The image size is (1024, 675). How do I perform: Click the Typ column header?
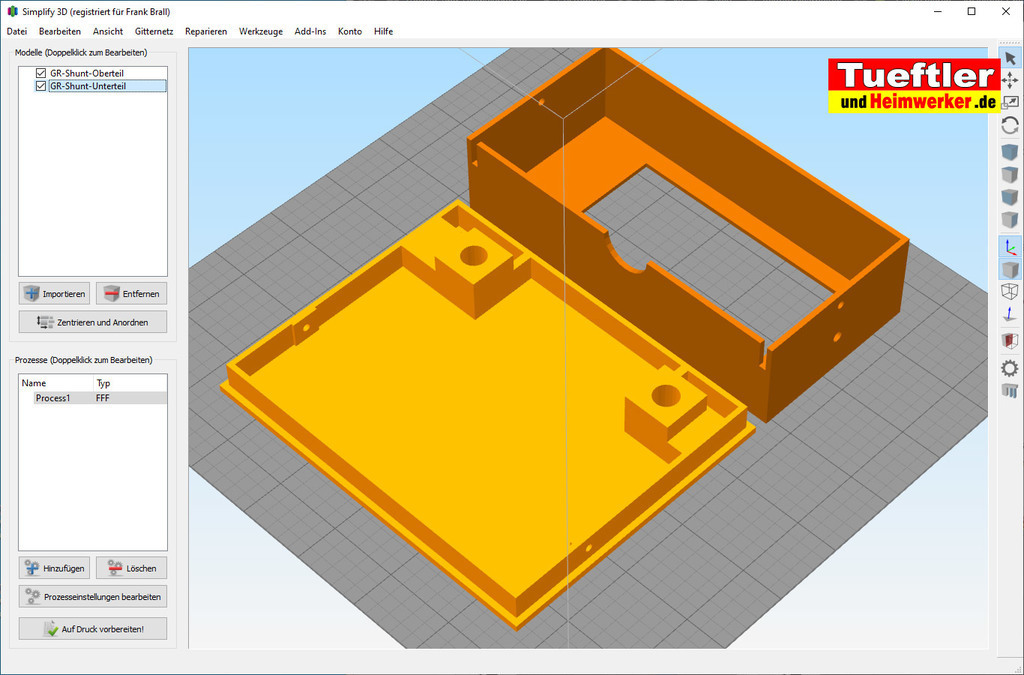[131, 383]
